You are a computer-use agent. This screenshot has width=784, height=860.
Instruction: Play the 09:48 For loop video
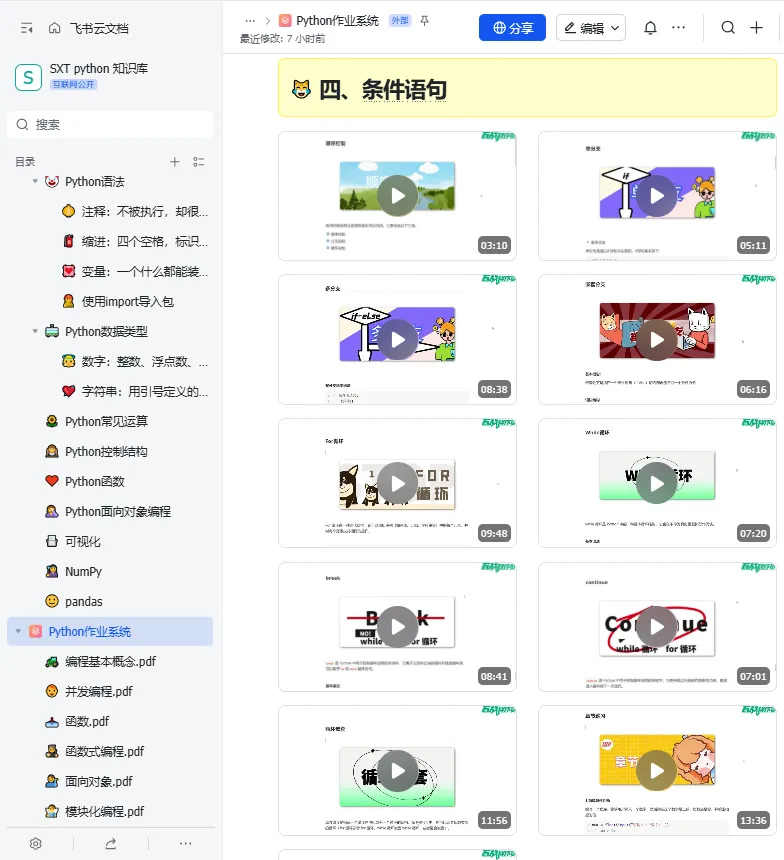coord(398,484)
